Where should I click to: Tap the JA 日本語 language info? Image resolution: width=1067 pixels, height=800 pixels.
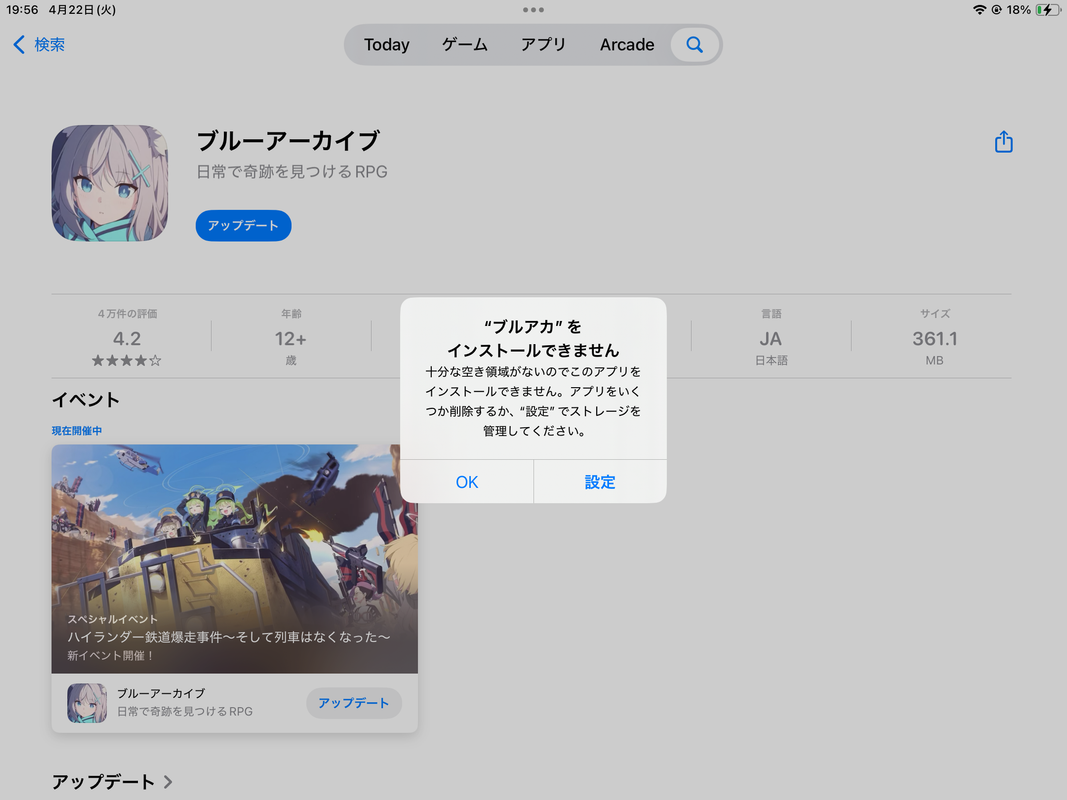770,338
